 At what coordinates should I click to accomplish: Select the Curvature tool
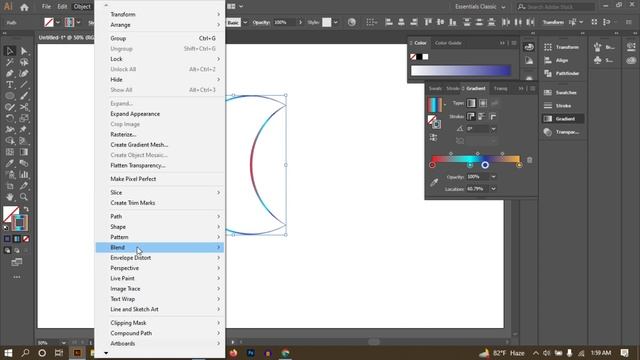point(24,74)
